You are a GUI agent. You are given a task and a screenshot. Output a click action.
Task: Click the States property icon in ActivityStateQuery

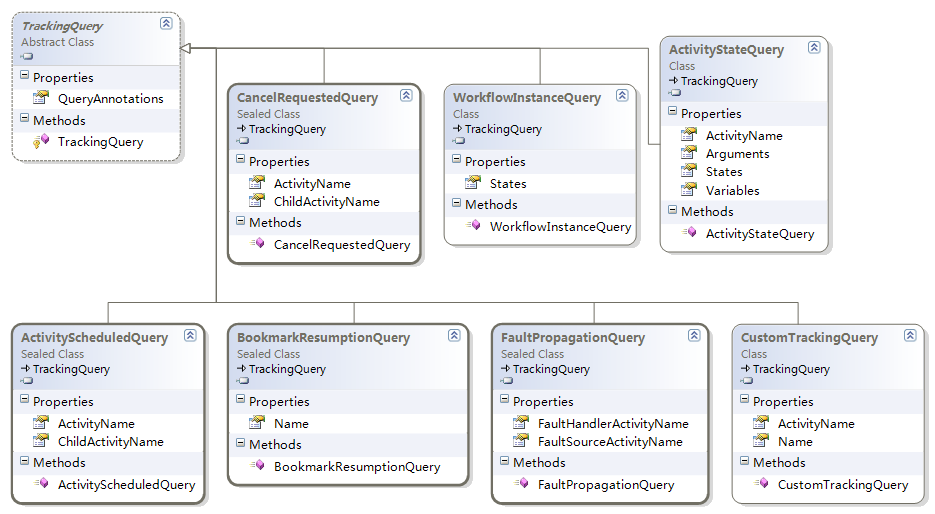[689, 171]
